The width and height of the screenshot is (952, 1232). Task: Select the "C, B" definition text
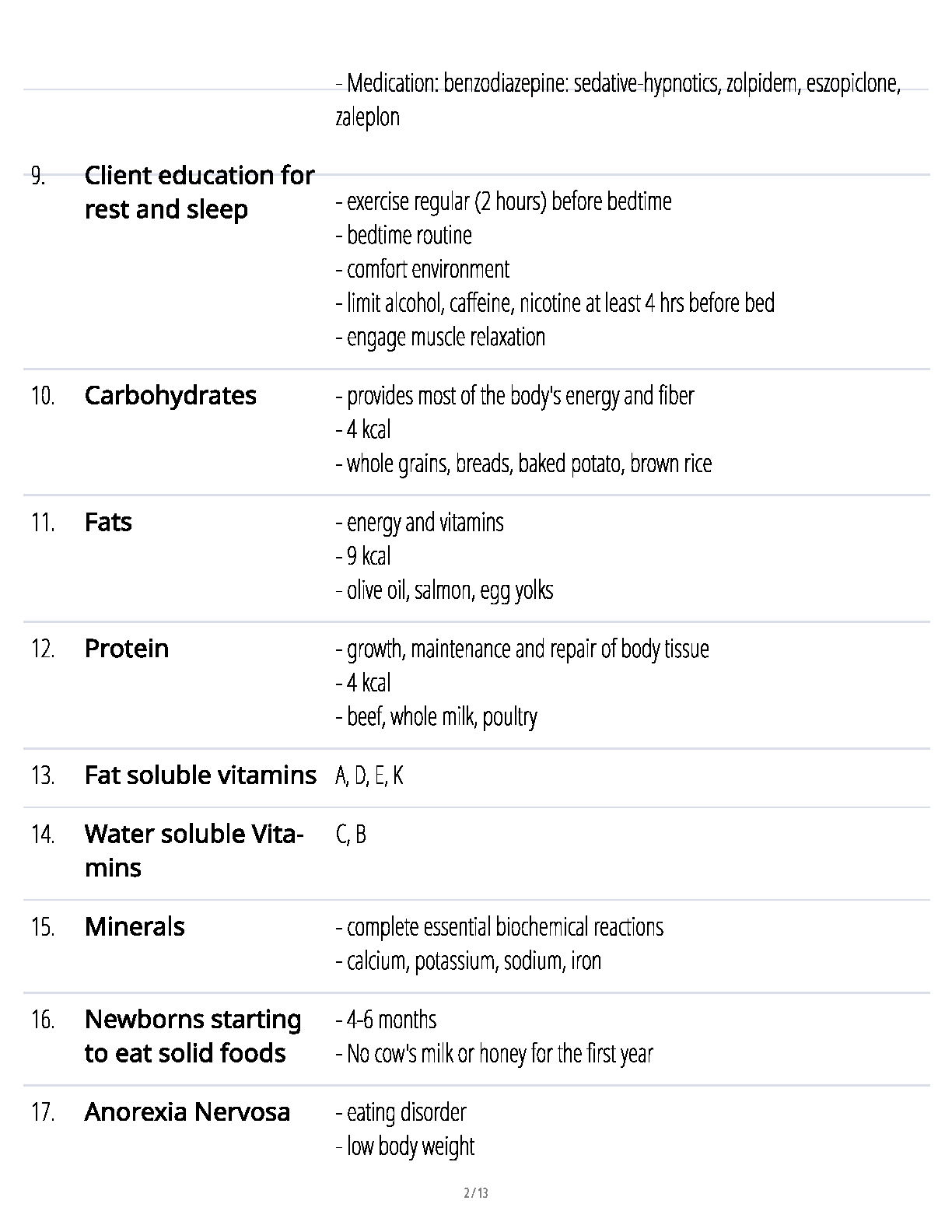351,835
